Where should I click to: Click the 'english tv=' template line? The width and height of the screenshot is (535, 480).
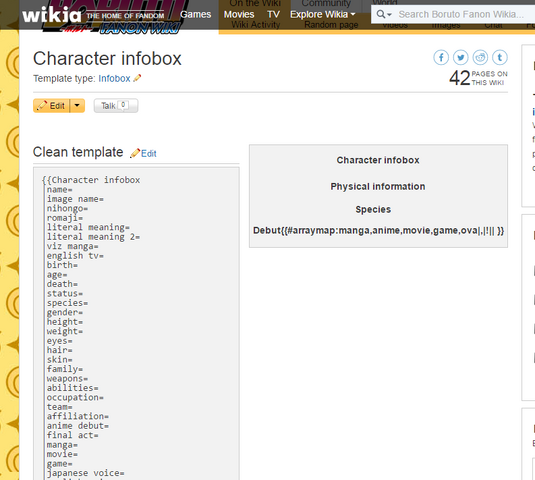[x=75, y=256]
